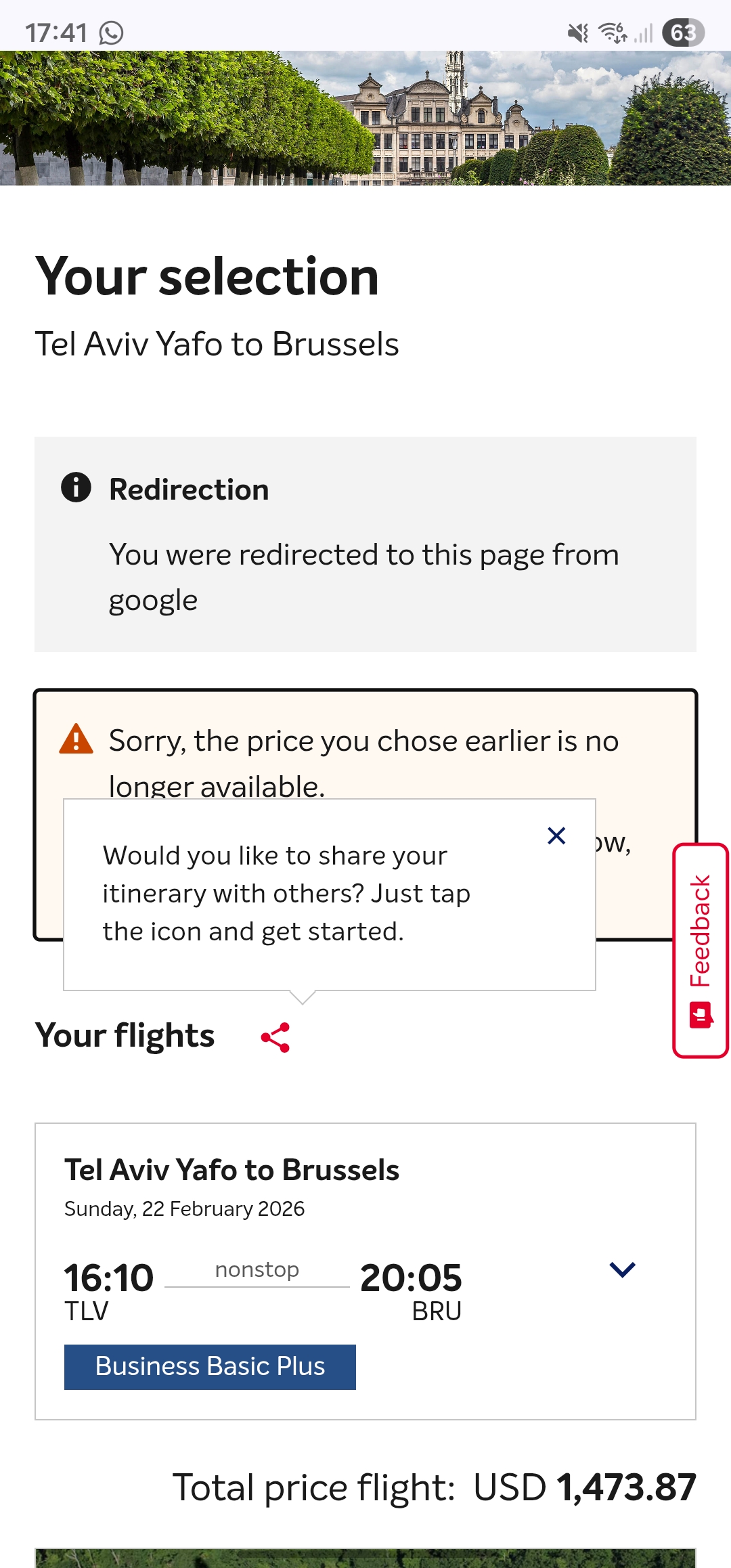731x1568 pixels.
Task: Tap the battery level indicator
Action: coord(683,32)
